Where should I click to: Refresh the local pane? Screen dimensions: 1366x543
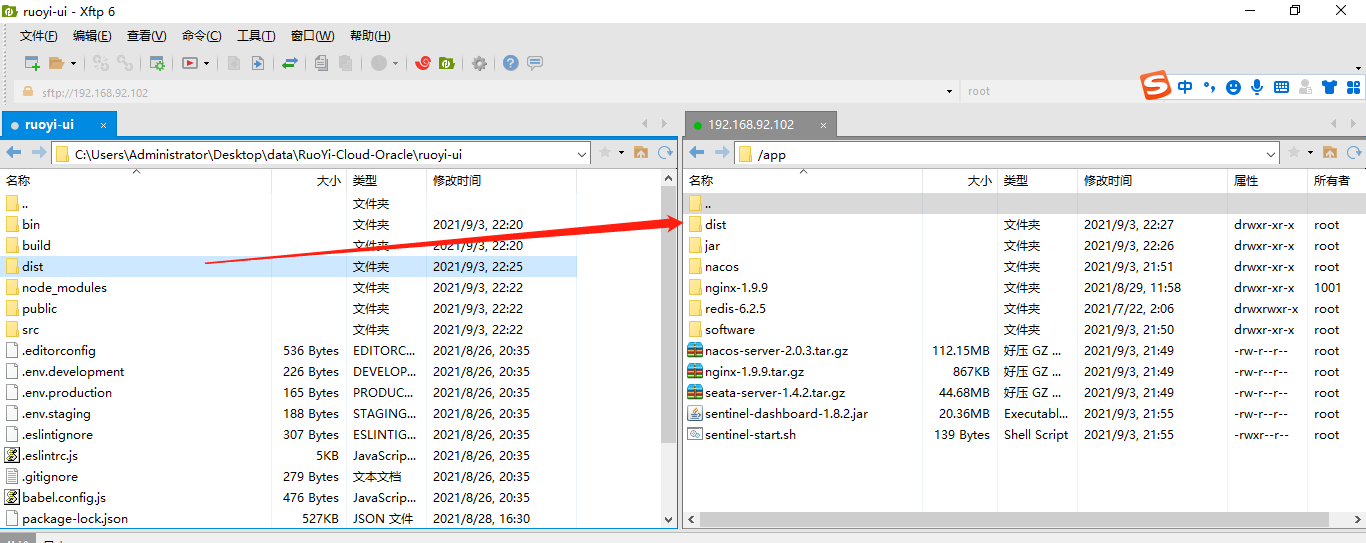[665, 153]
